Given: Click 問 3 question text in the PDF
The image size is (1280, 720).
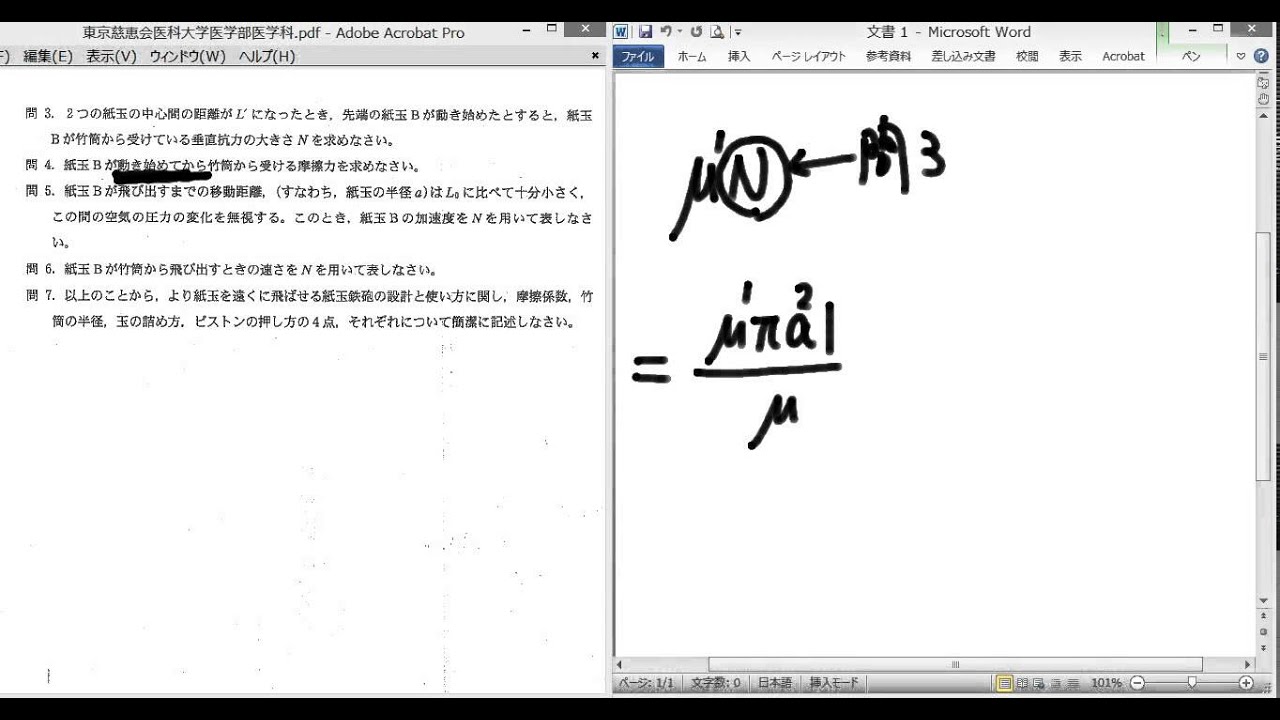Looking at the screenshot, I should (309, 128).
